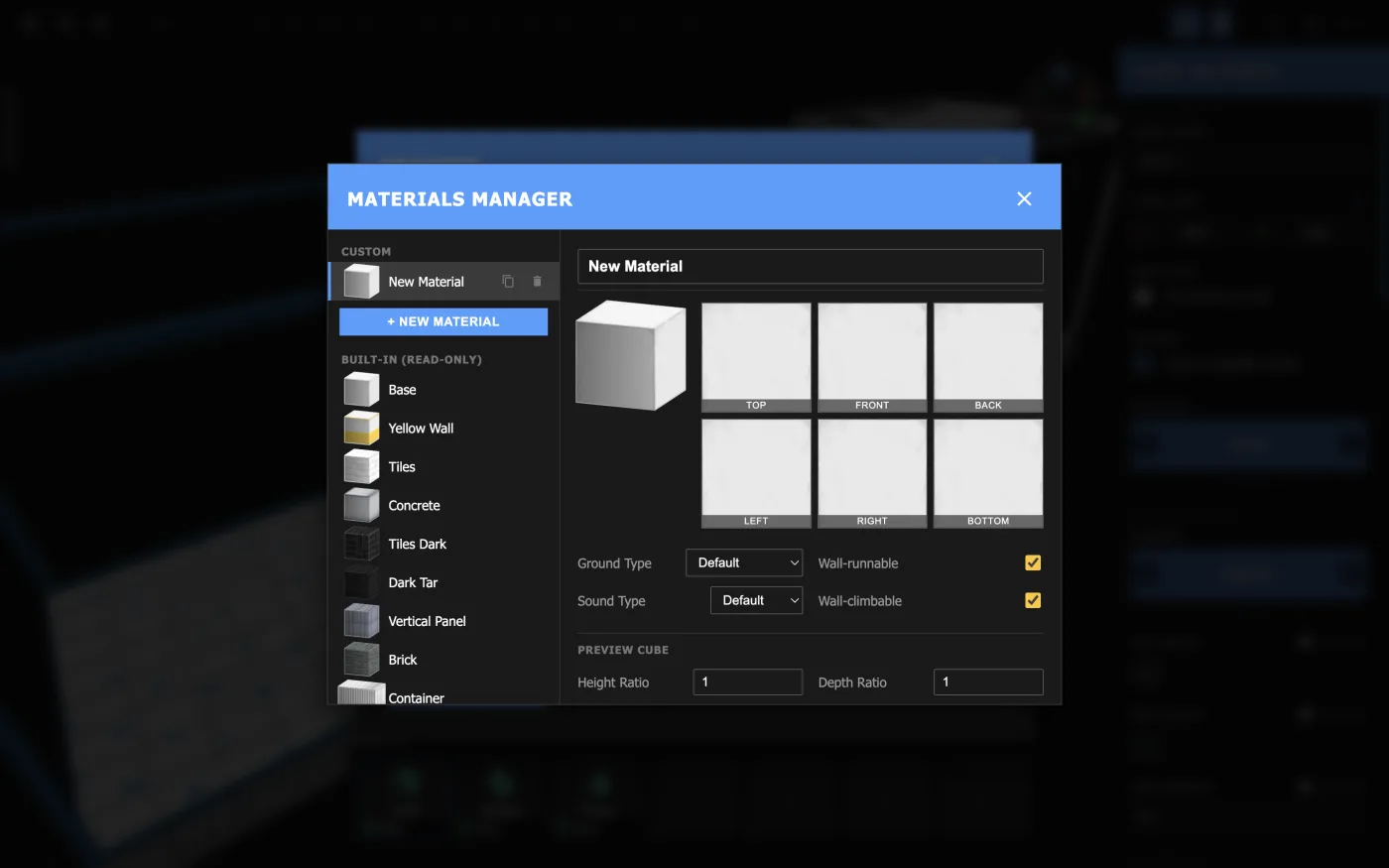1389x868 pixels.
Task: Add a material with + NEW MATERIAL
Action: (x=443, y=321)
